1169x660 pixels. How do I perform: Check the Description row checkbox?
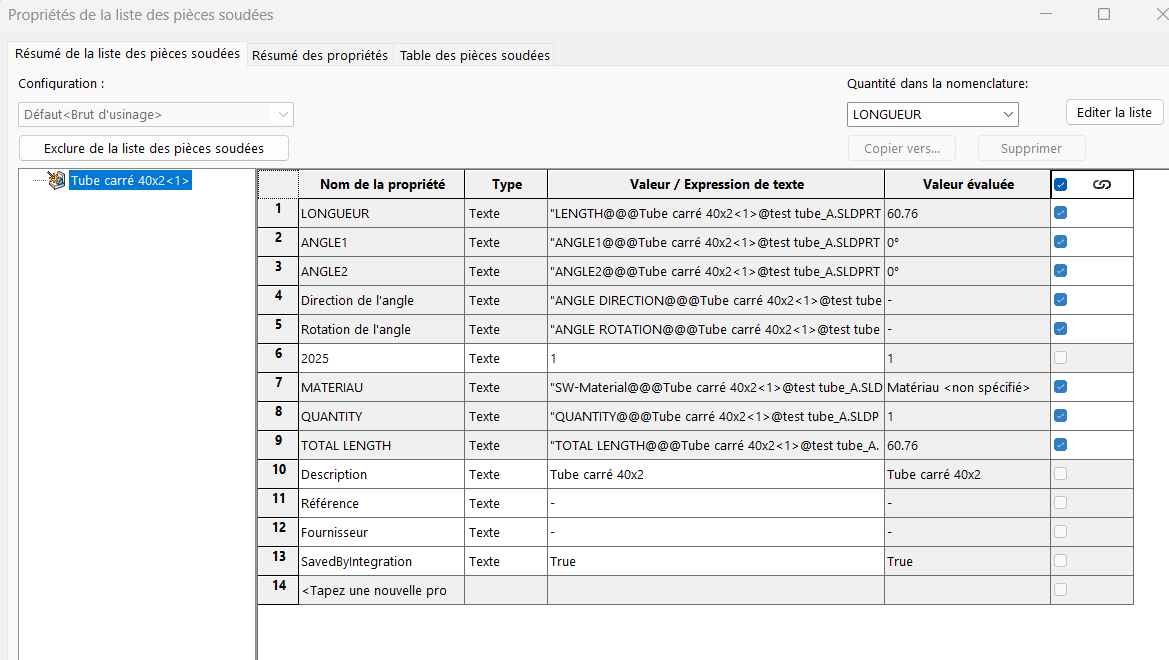point(1060,474)
